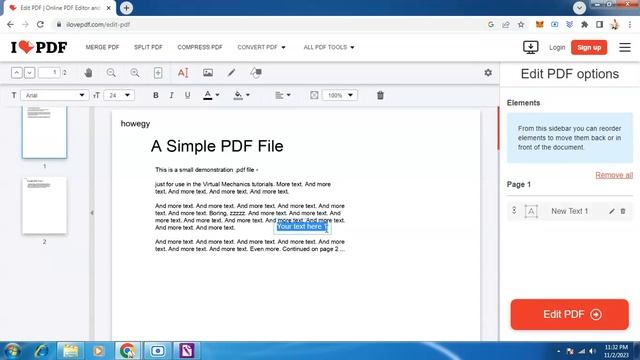Viewport: 640px width, 360px height.
Task: Delete selected element with trash icon
Action: pyautogui.click(x=380, y=95)
